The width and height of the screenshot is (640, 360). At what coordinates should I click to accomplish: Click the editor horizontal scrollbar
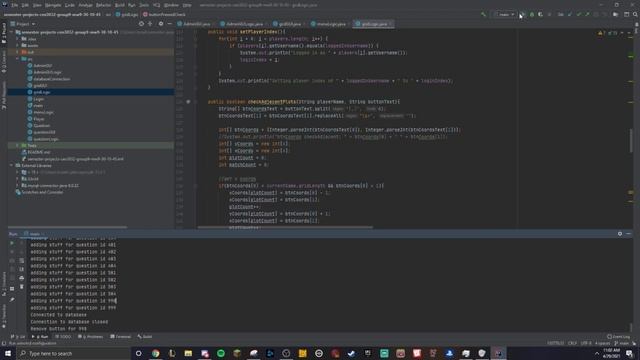(285, 227)
